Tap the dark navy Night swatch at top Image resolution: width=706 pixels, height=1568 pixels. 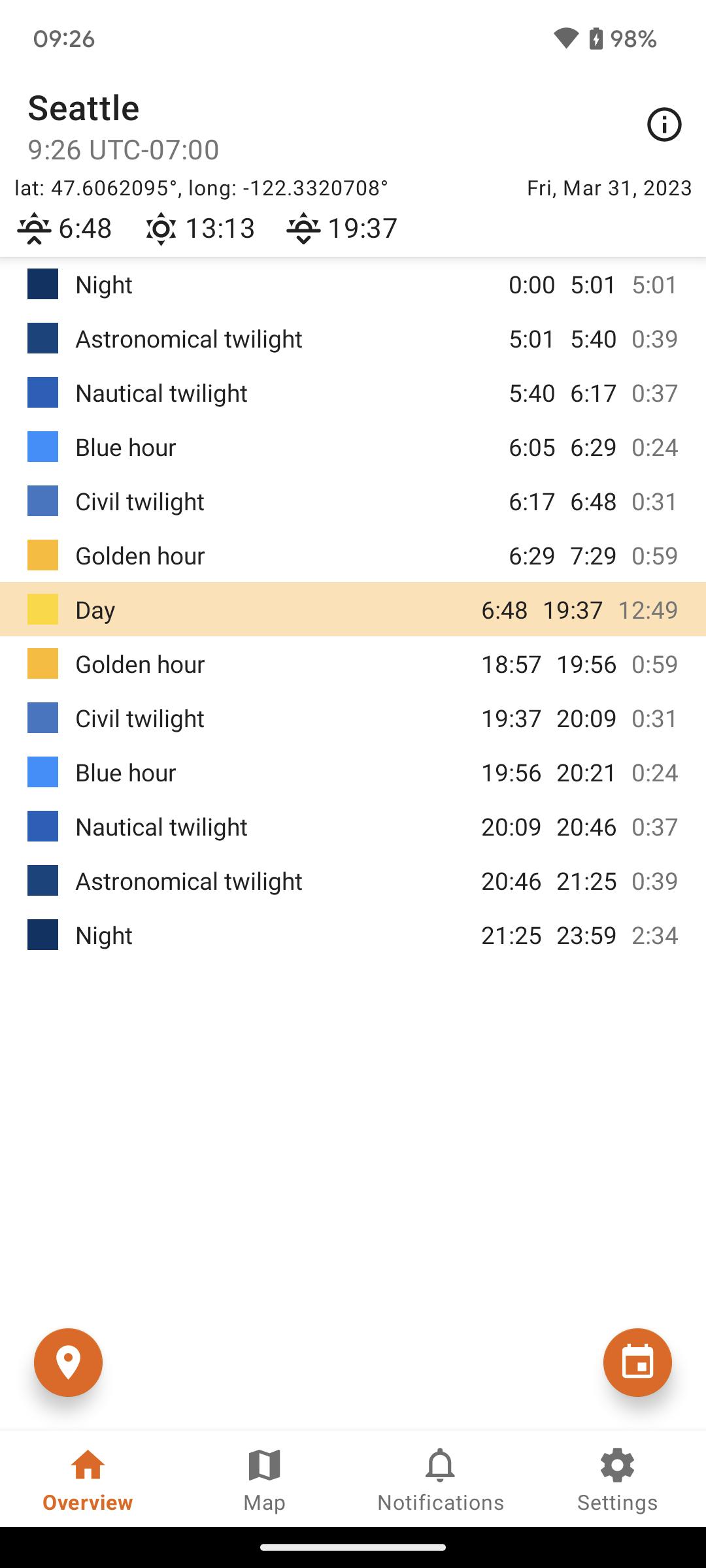(42, 284)
